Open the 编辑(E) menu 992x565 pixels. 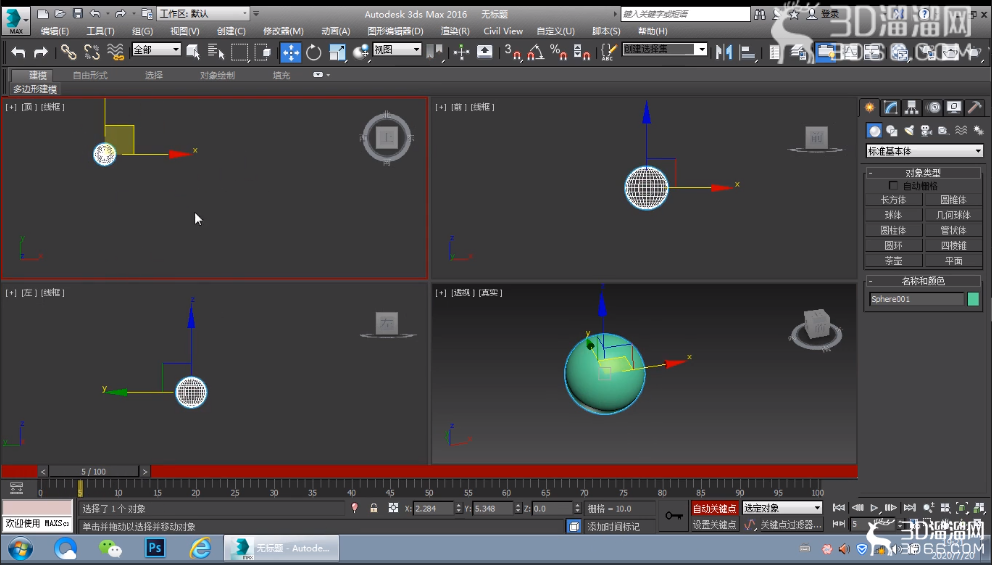[x=54, y=31]
